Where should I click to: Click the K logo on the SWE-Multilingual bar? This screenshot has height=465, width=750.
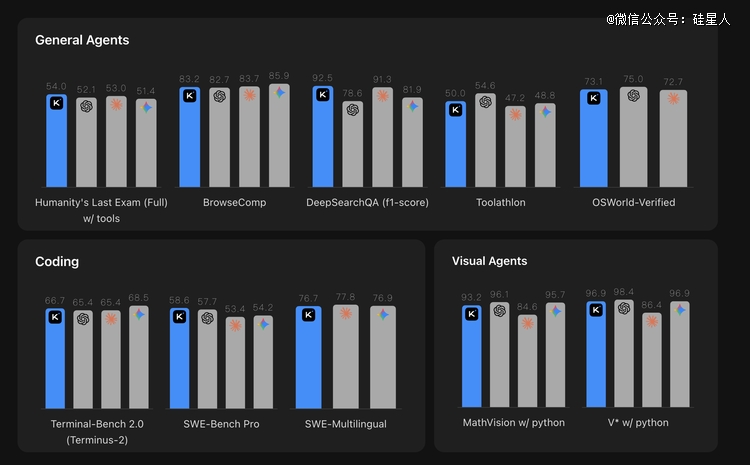coord(308,314)
